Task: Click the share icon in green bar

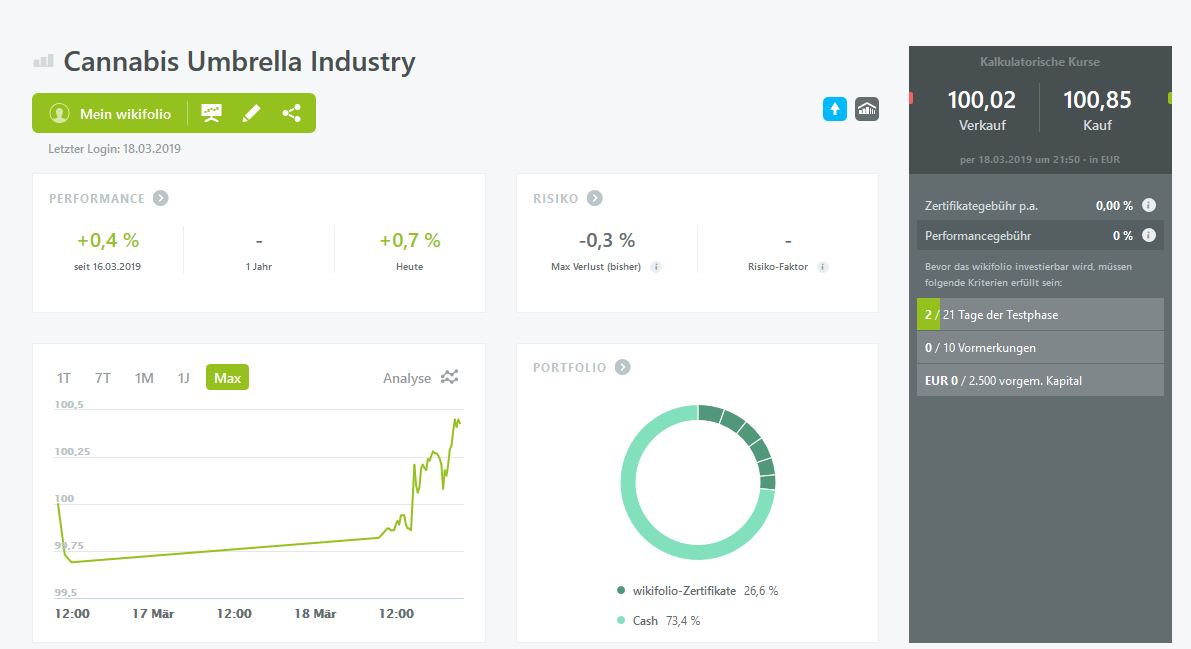Action: (291, 113)
